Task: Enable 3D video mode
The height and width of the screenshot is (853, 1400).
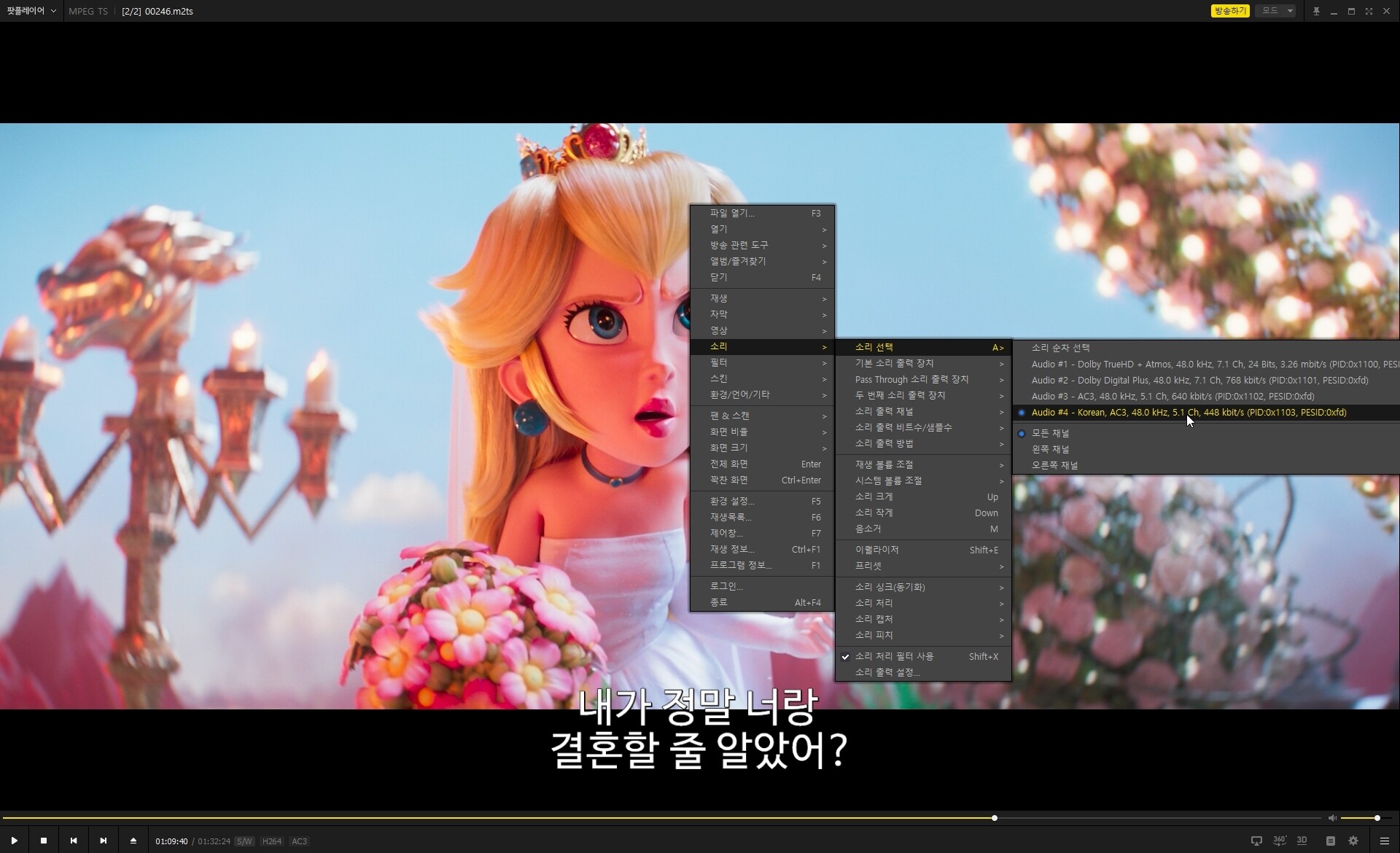Action: coord(1302,841)
